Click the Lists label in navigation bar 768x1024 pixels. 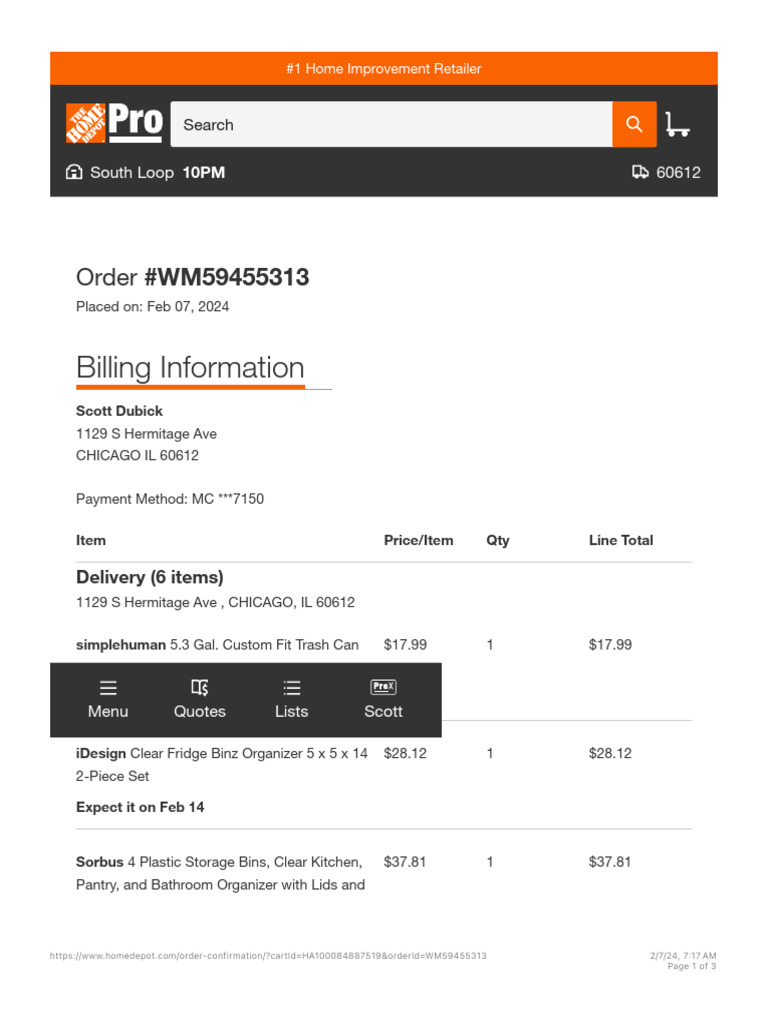coord(292,711)
